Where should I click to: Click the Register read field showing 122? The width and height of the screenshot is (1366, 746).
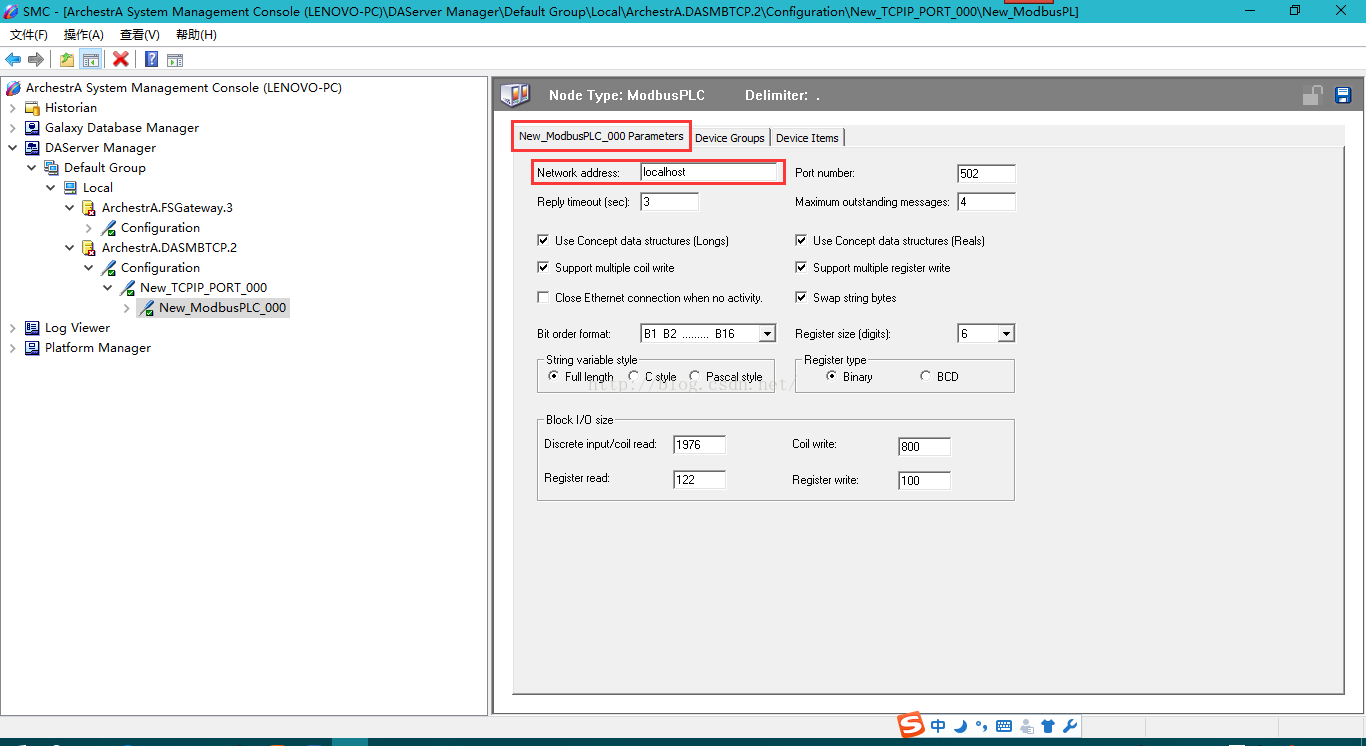tap(700, 479)
